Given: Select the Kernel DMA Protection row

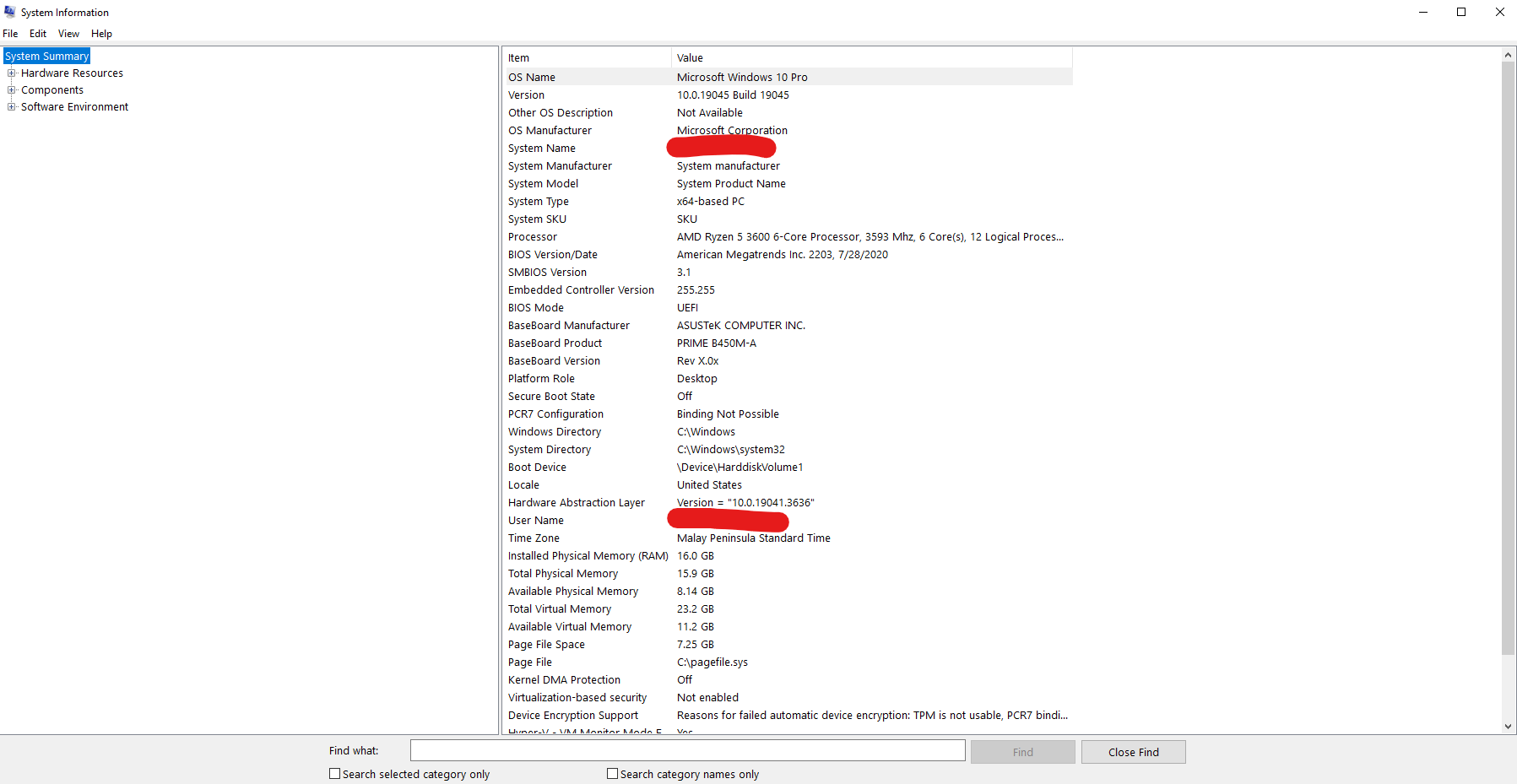Looking at the screenshot, I should pos(788,679).
